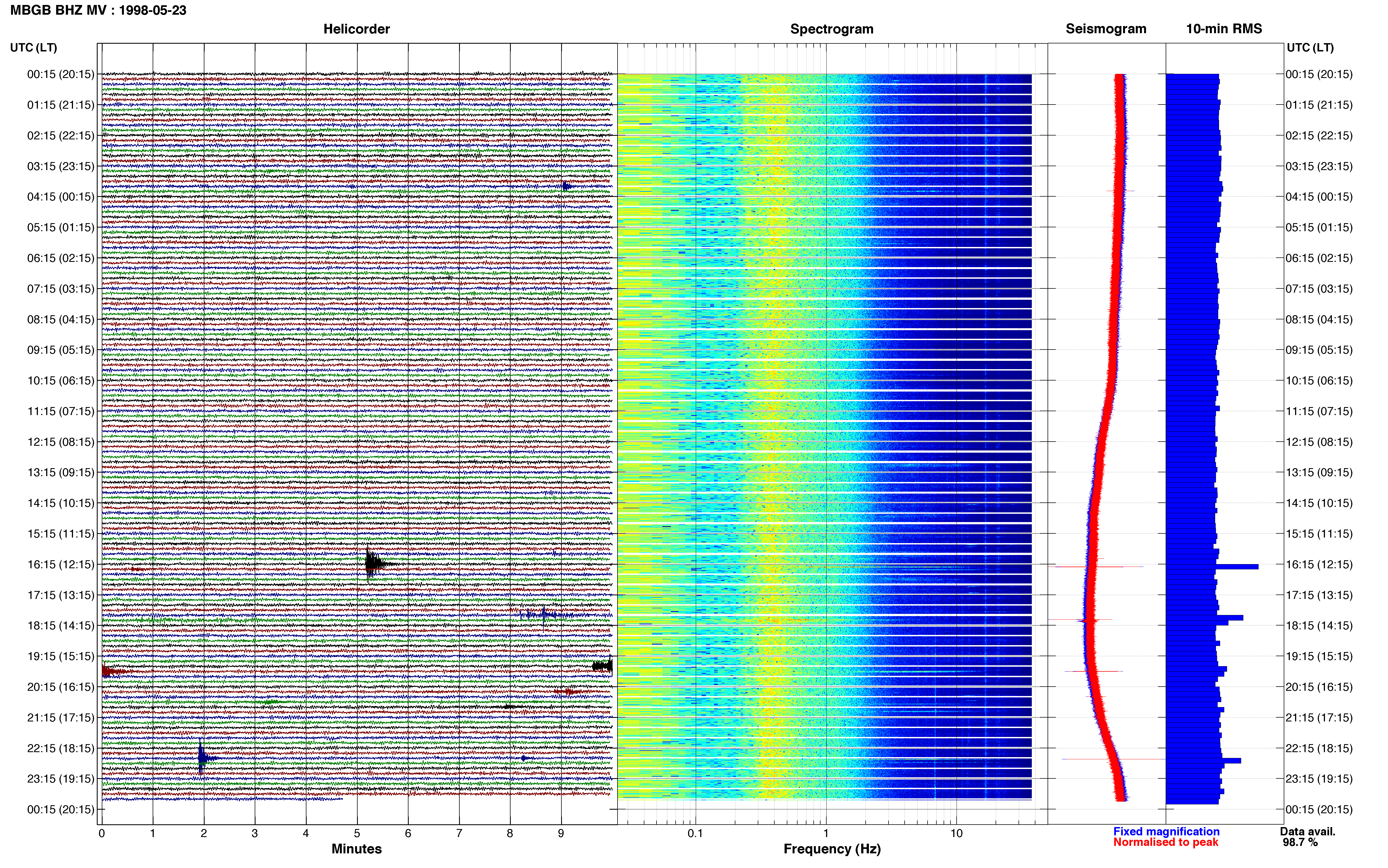Click the Helicorder-side time label '00:15 (20:15)' at top

point(61,74)
